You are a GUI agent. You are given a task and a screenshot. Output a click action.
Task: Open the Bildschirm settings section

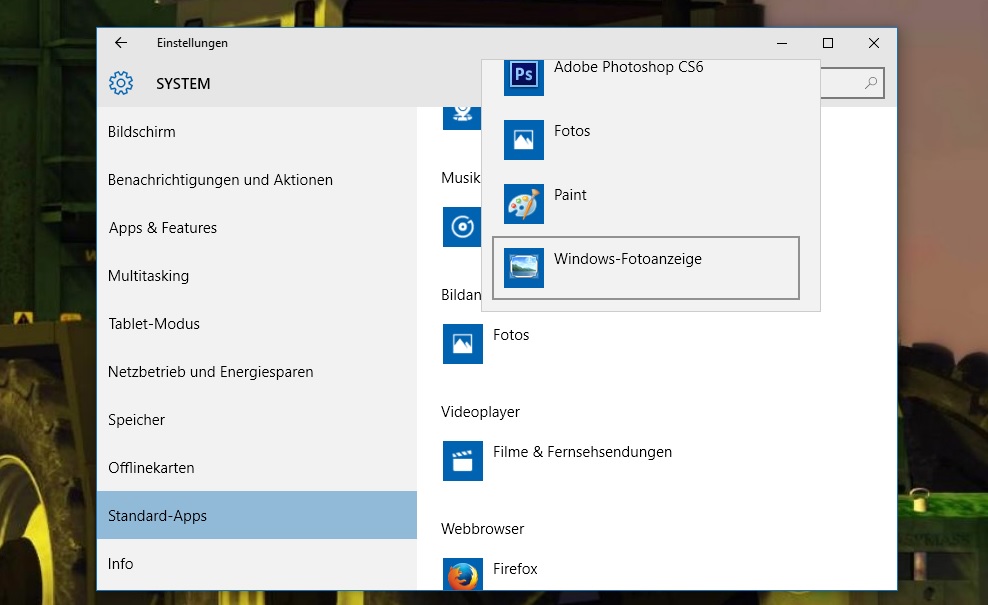(x=142, y=132)
